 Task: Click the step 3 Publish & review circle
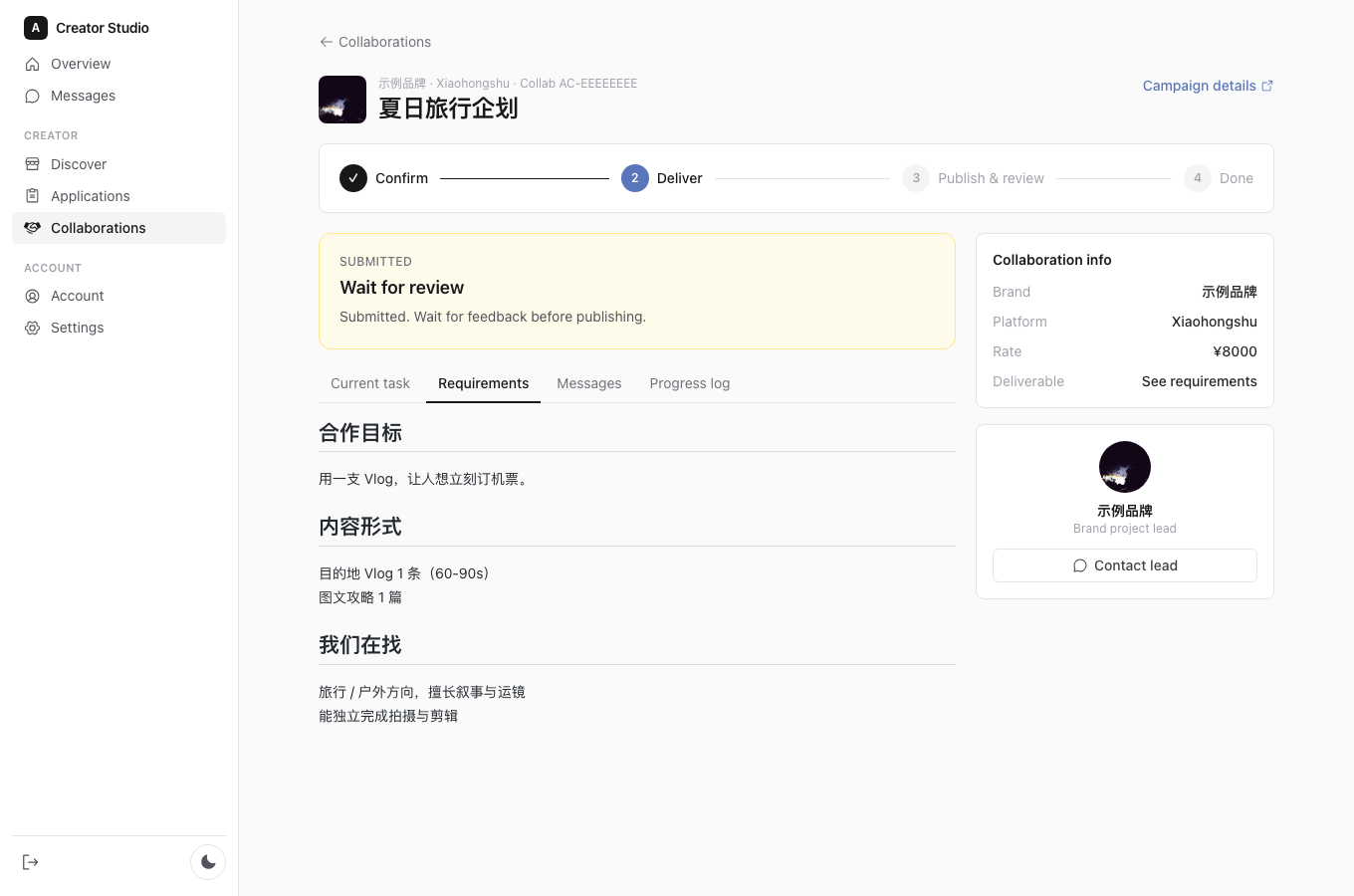click(x=916, y=178)
